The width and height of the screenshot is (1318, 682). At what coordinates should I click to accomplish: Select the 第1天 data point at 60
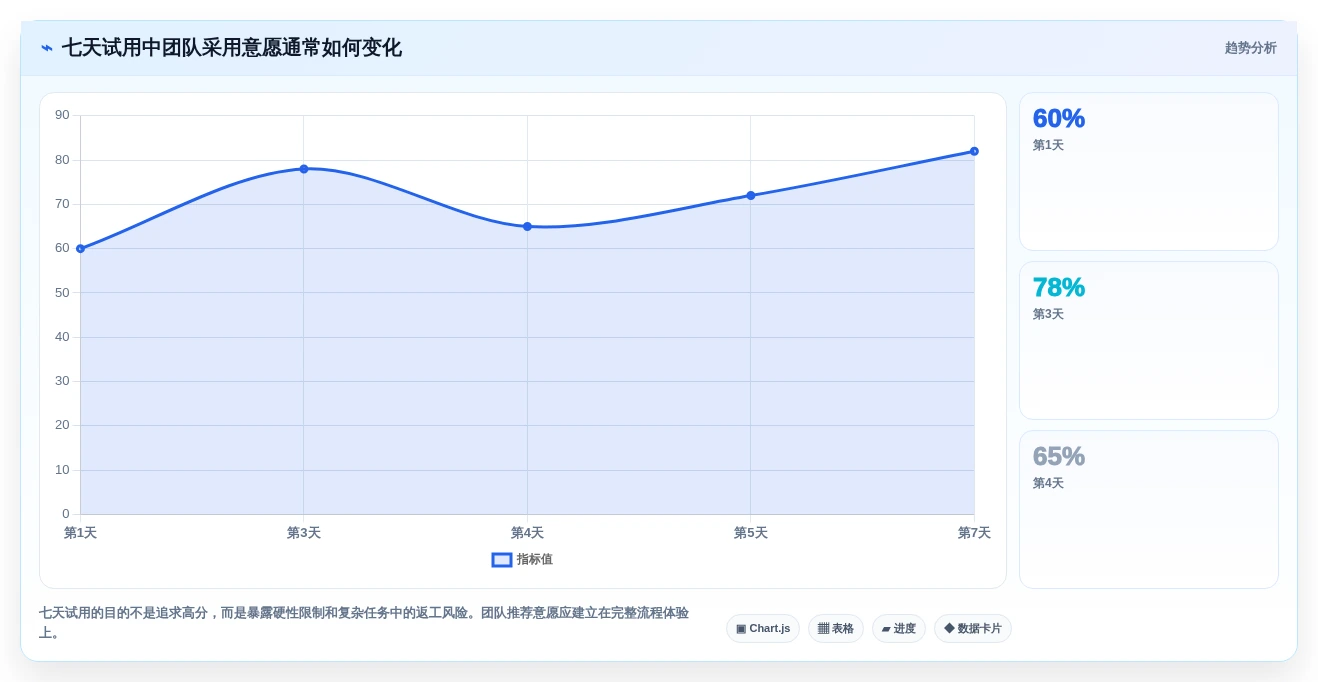(x=80, y=249)
